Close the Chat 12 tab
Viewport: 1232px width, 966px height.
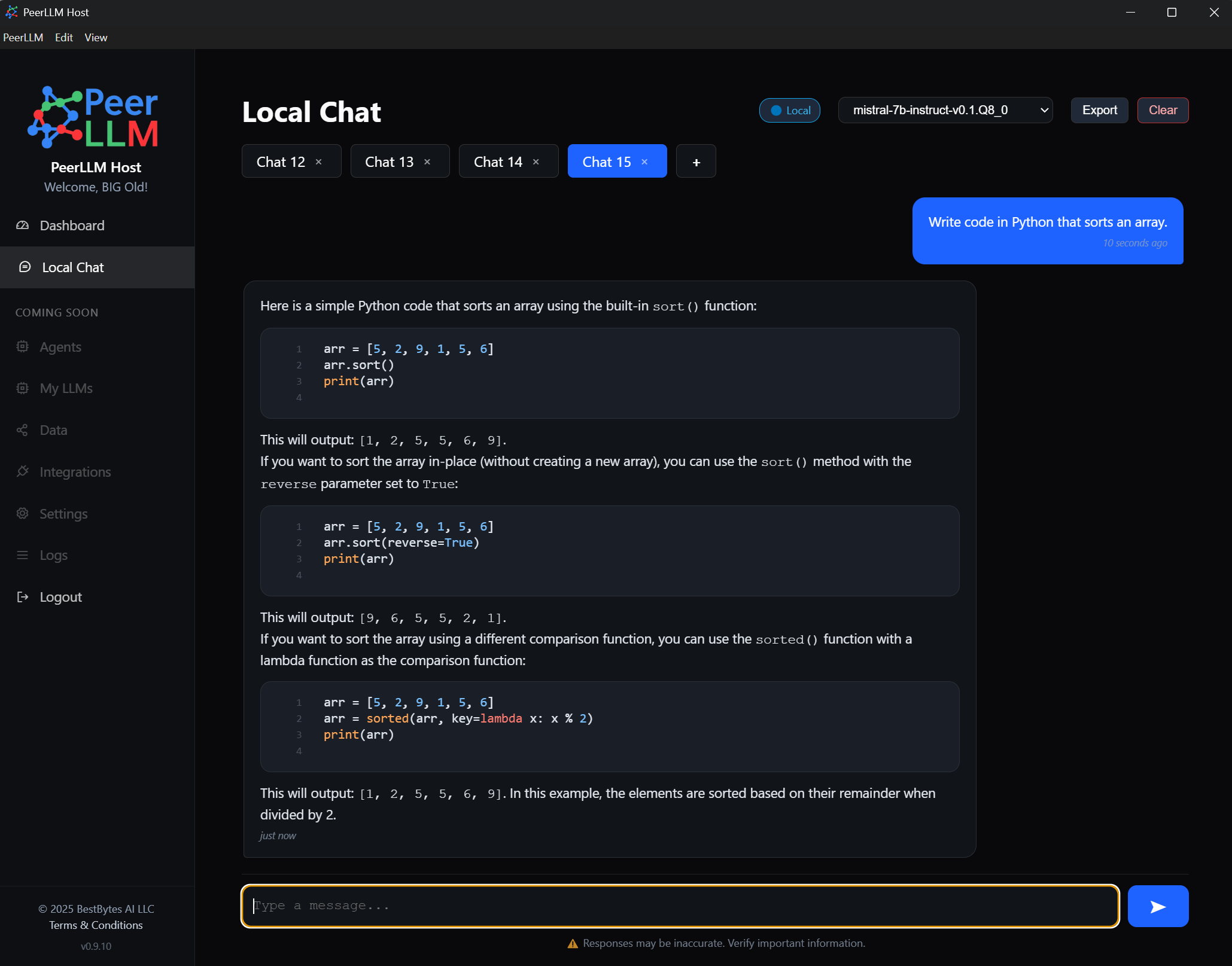(x=319, y=162)
